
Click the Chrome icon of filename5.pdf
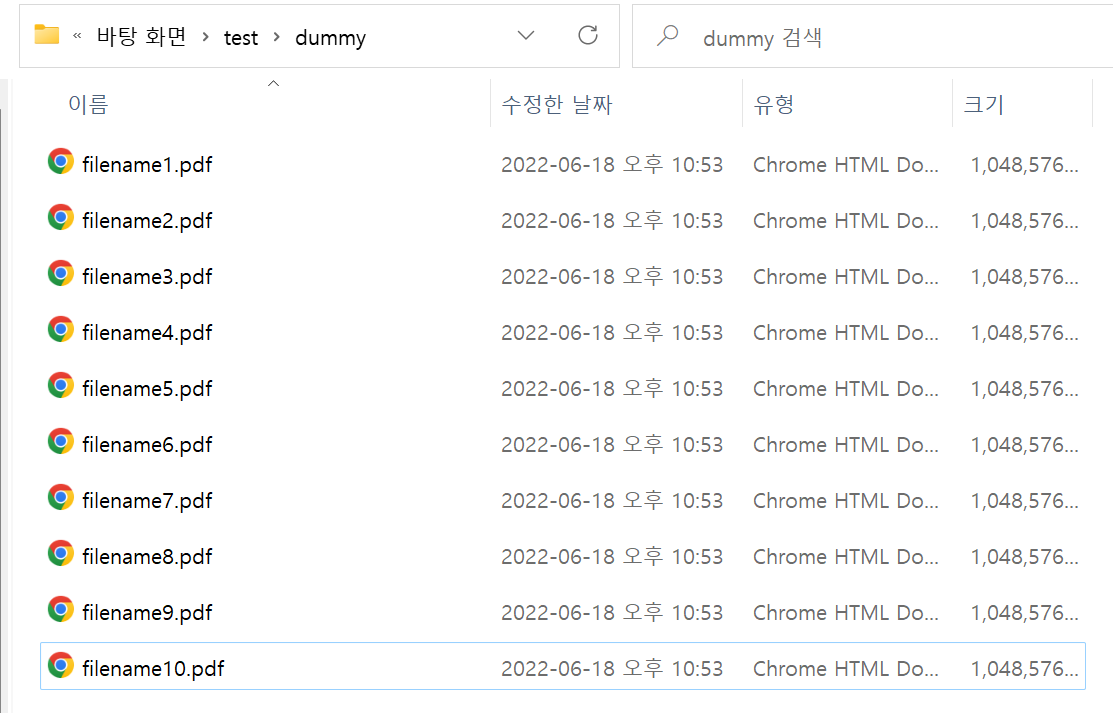pyautogui.click(x=61, y=386)
